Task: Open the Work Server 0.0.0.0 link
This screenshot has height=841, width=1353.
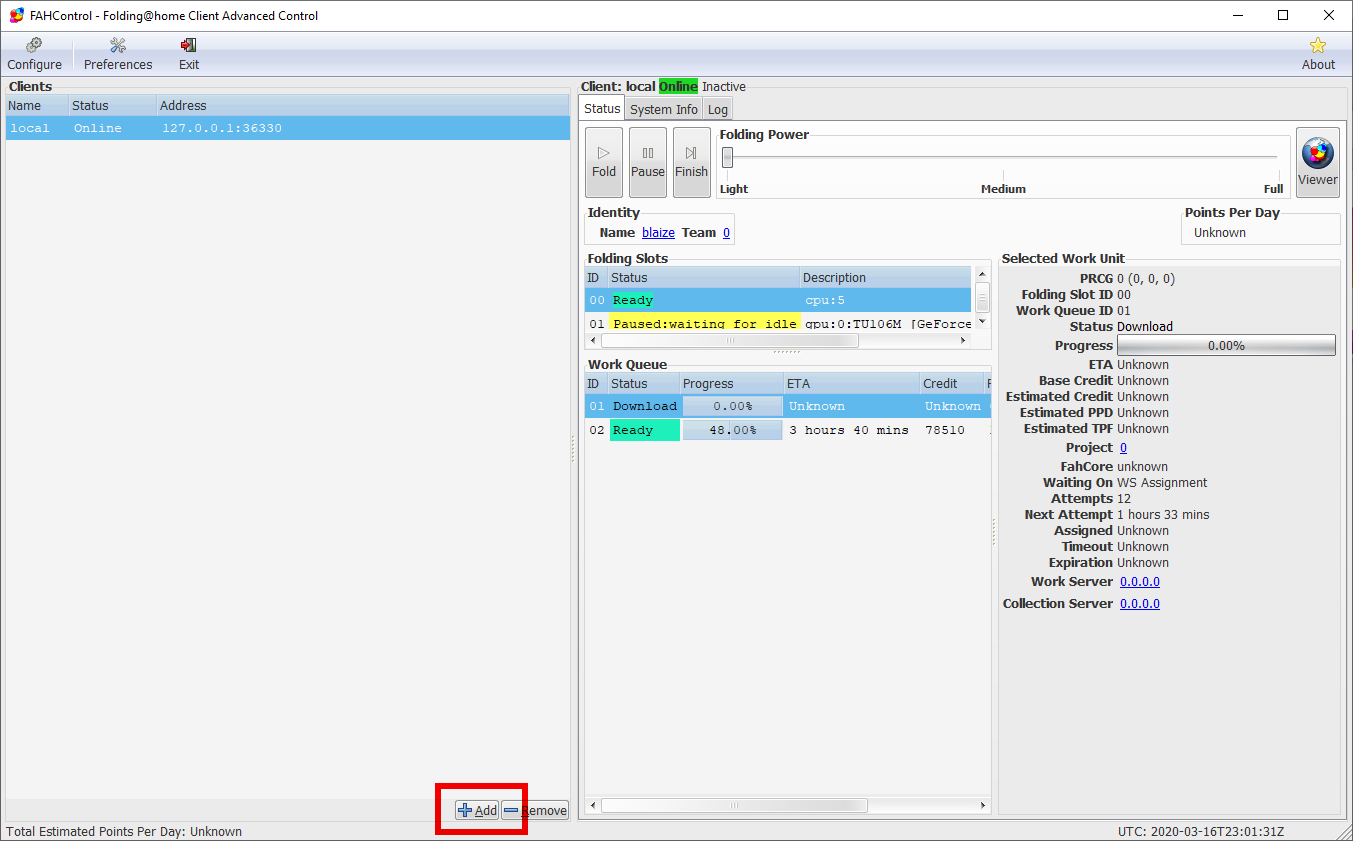Action: [1140, 581]
